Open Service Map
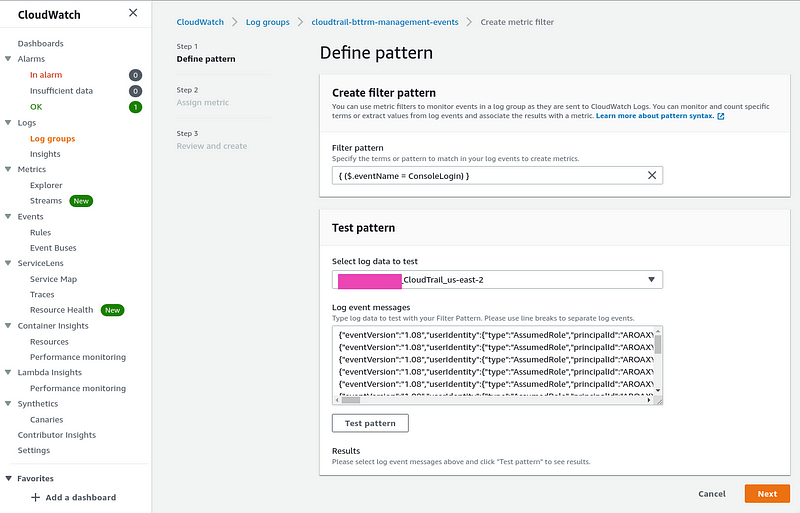Screen dimensions: 800x513 coord(54,279)
